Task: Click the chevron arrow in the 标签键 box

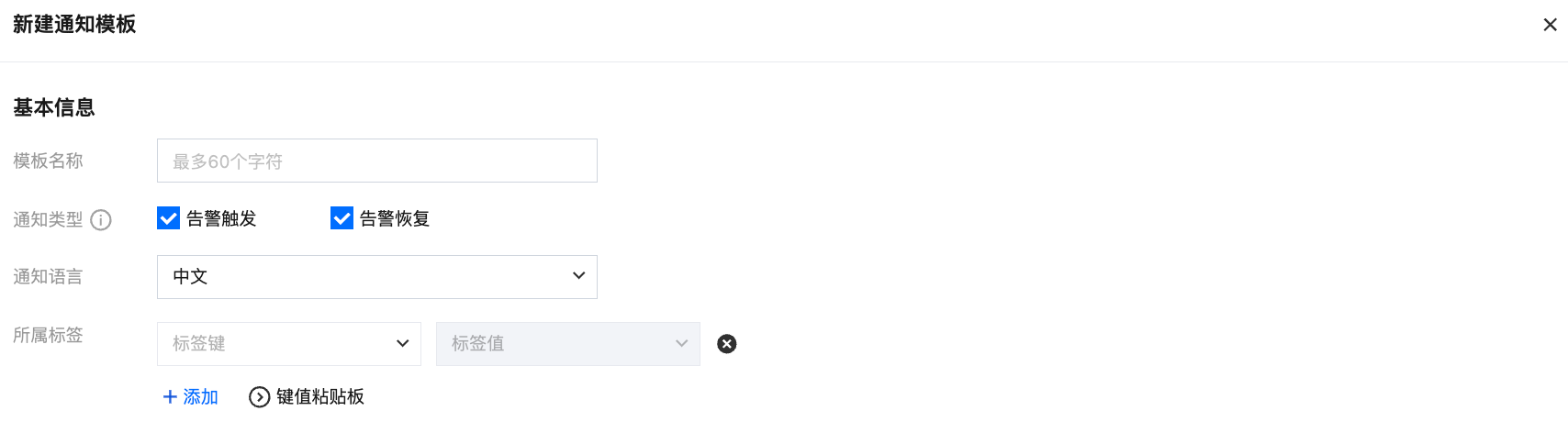Action: pyautogui.click(x=402, y=344)
